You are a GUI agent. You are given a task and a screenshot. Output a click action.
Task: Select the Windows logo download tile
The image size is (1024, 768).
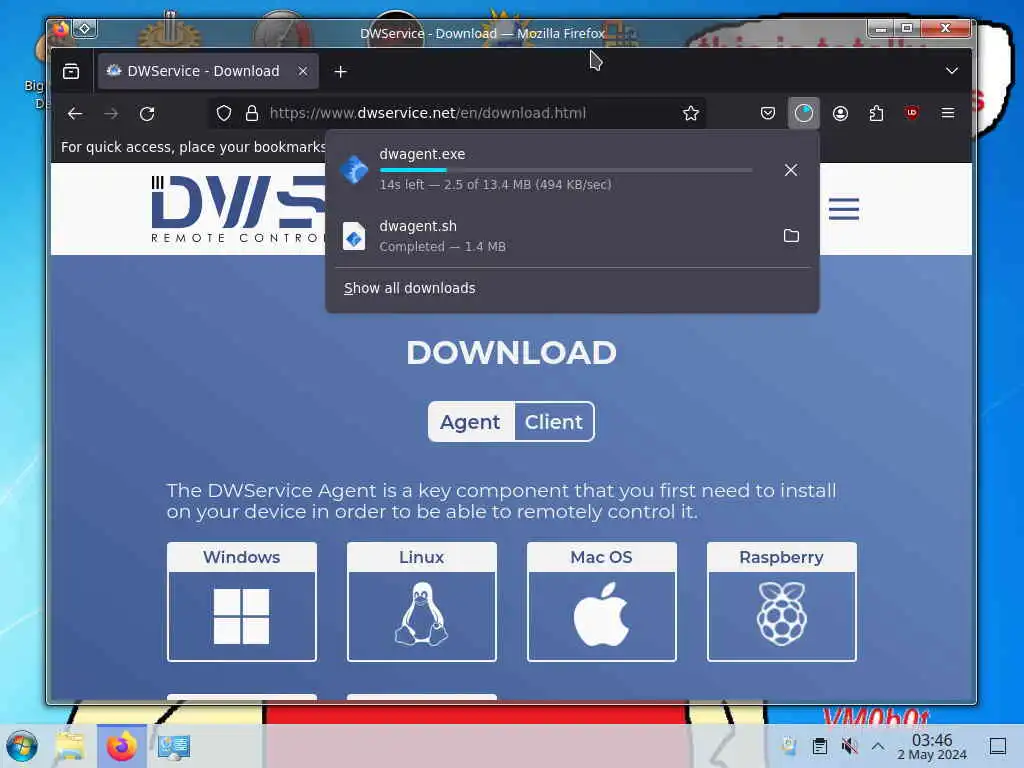pyautogui.click(x=242, y=616)
